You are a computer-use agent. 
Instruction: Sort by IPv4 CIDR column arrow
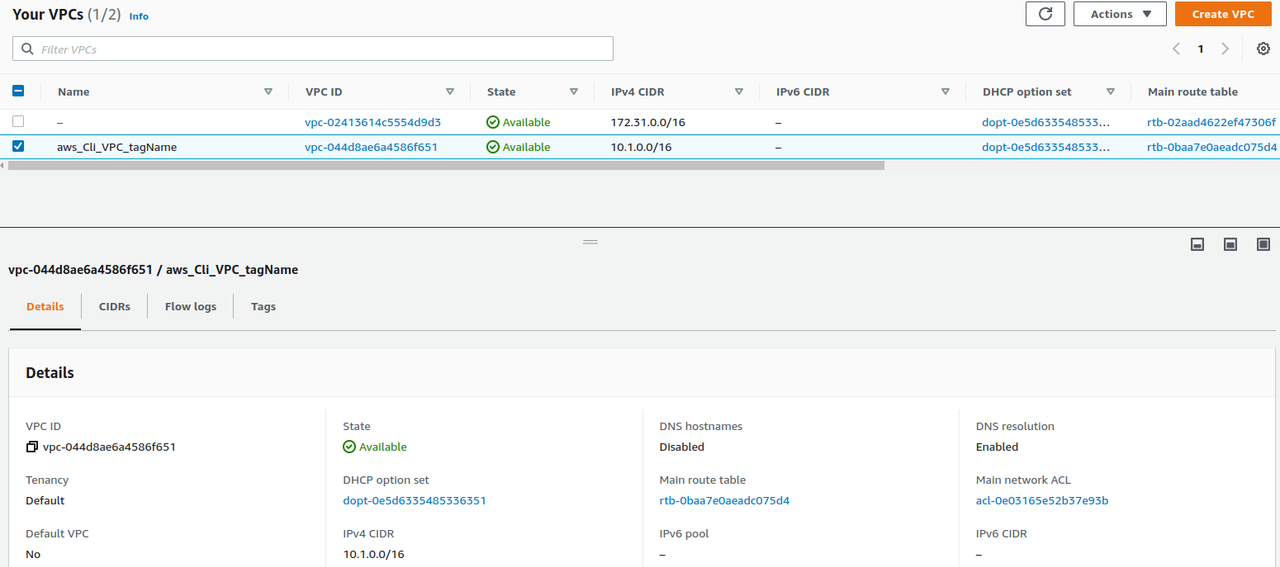(739, 92)
